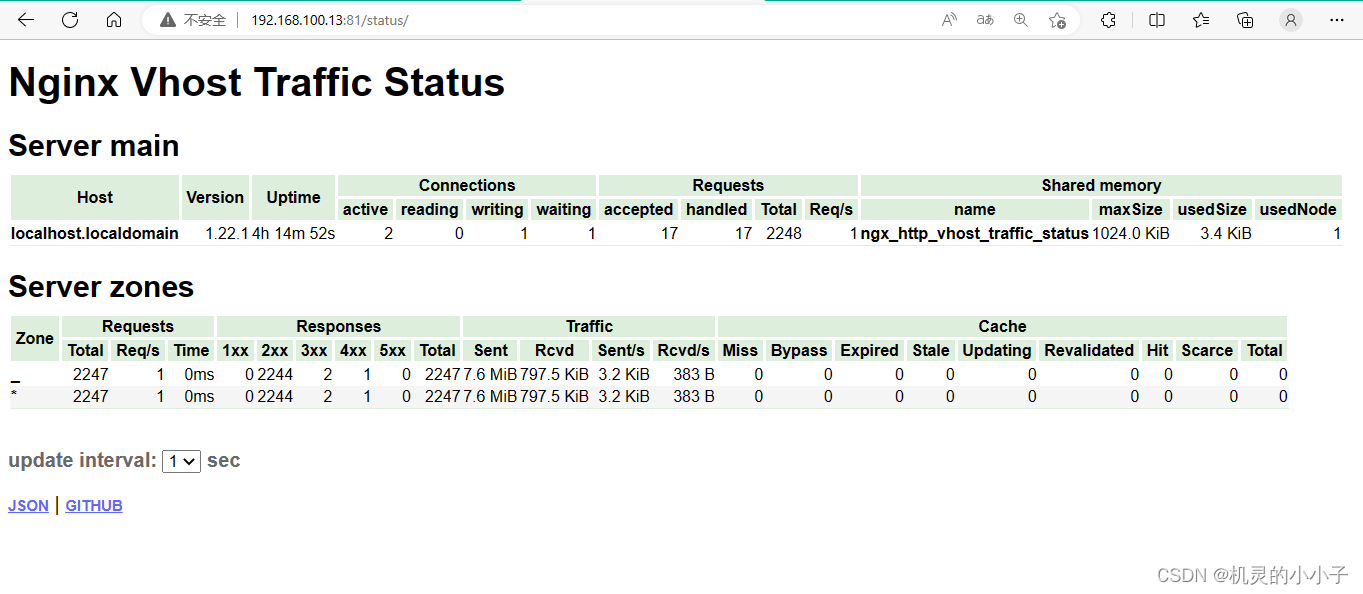Click the 1.22.1 version value

pos(227,233)
